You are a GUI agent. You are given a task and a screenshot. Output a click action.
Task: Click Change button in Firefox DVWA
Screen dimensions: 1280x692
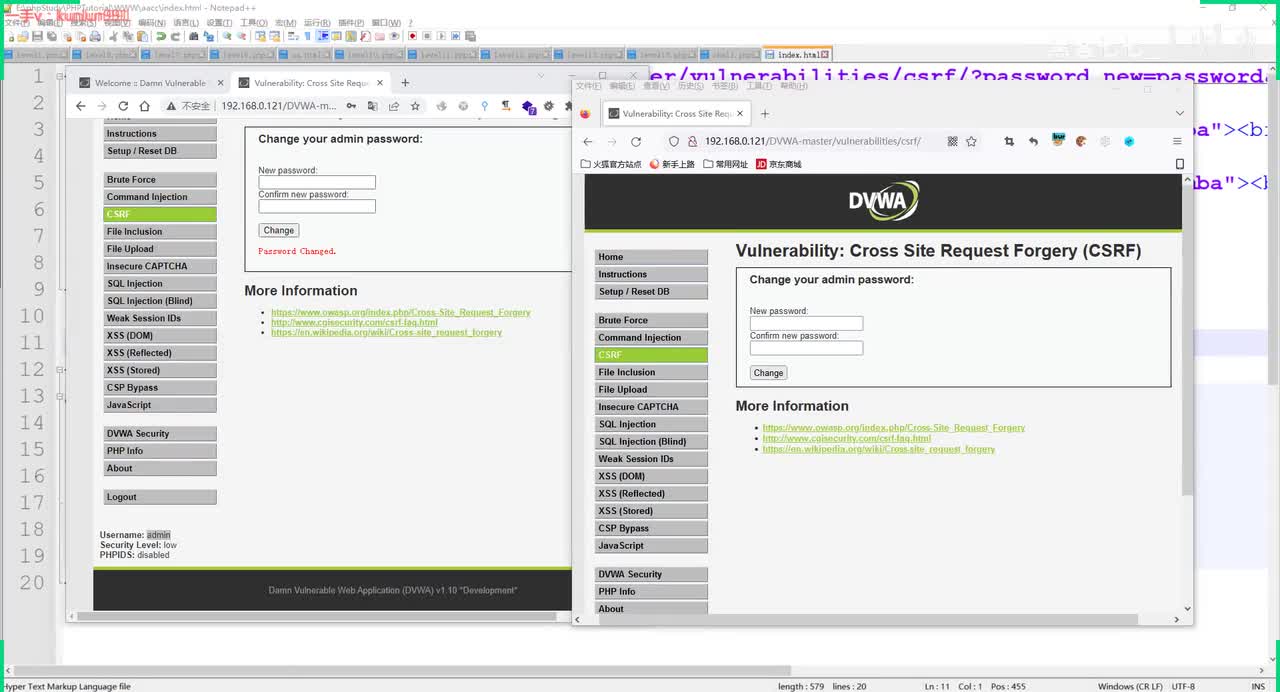(x=768, y=373)
